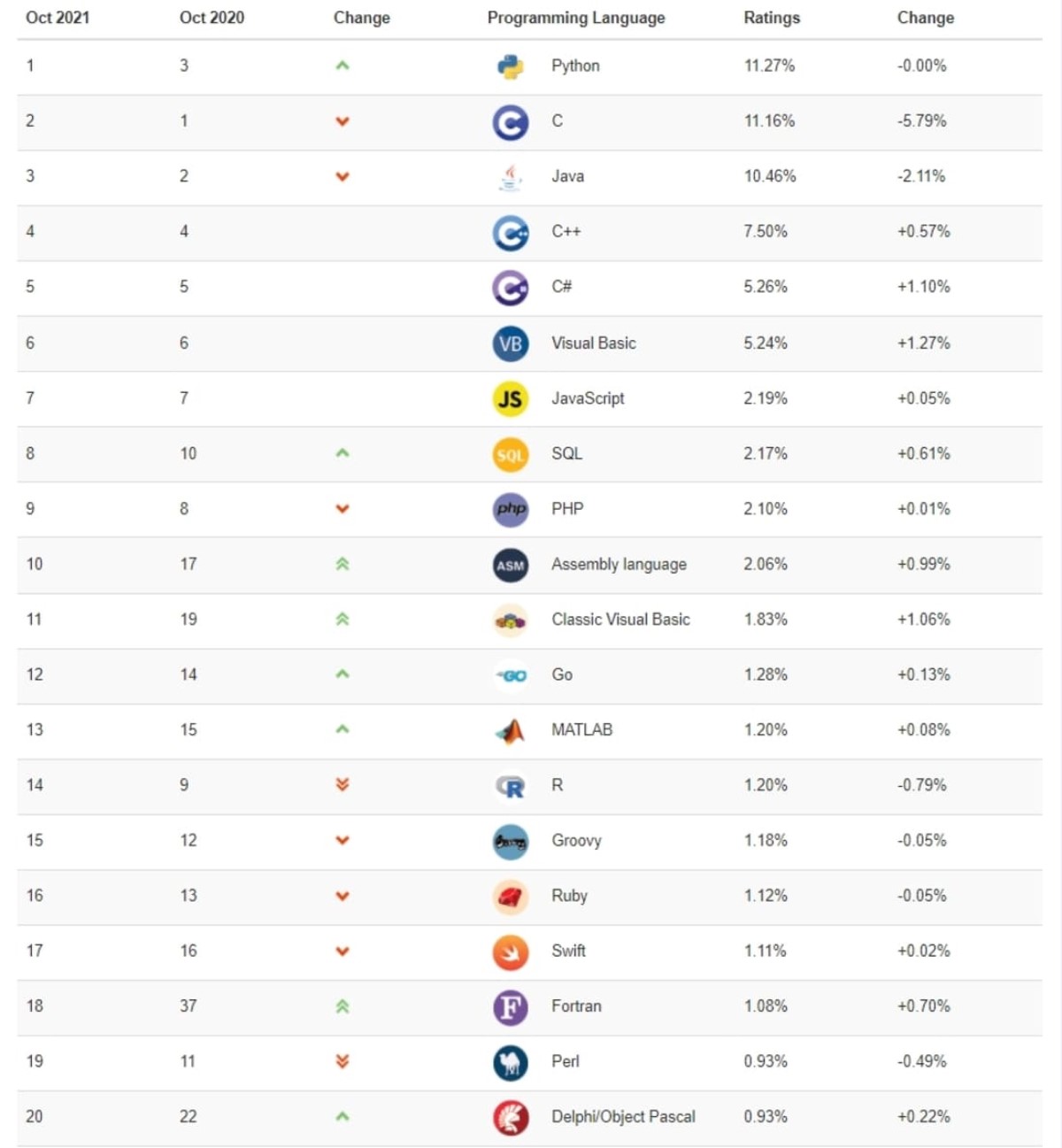Click the Perl camel icon
This screenshot has width=1062, height=1148.
(x=511, y=1063)
